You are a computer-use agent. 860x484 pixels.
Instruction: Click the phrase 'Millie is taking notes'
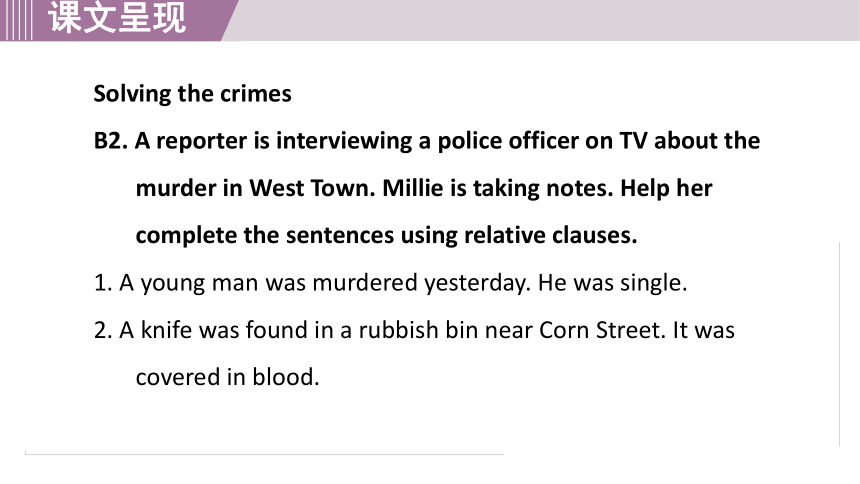pyautogui.click(x=497, y=189)
